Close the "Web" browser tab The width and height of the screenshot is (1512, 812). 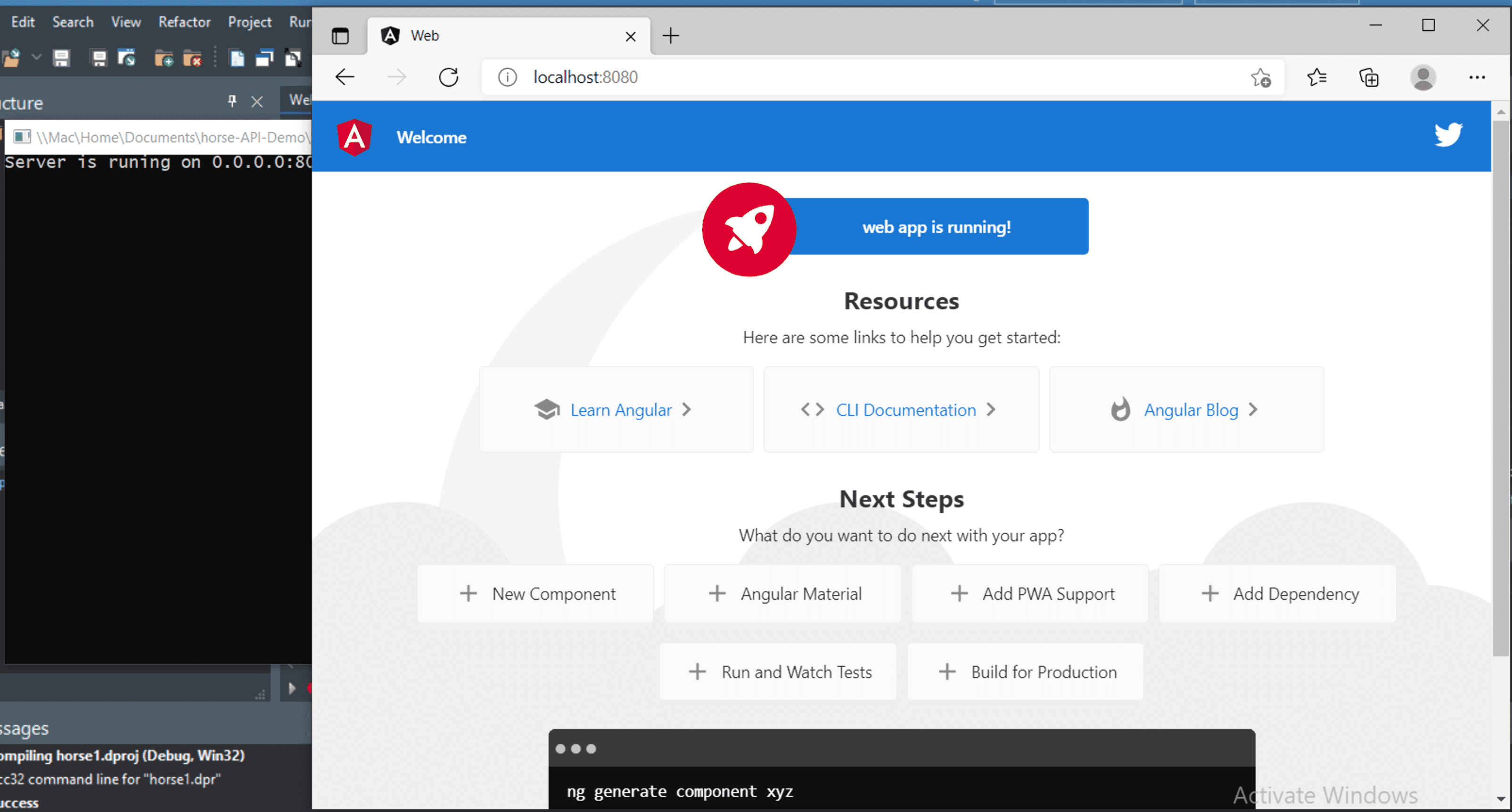click(x=630, y=36)
